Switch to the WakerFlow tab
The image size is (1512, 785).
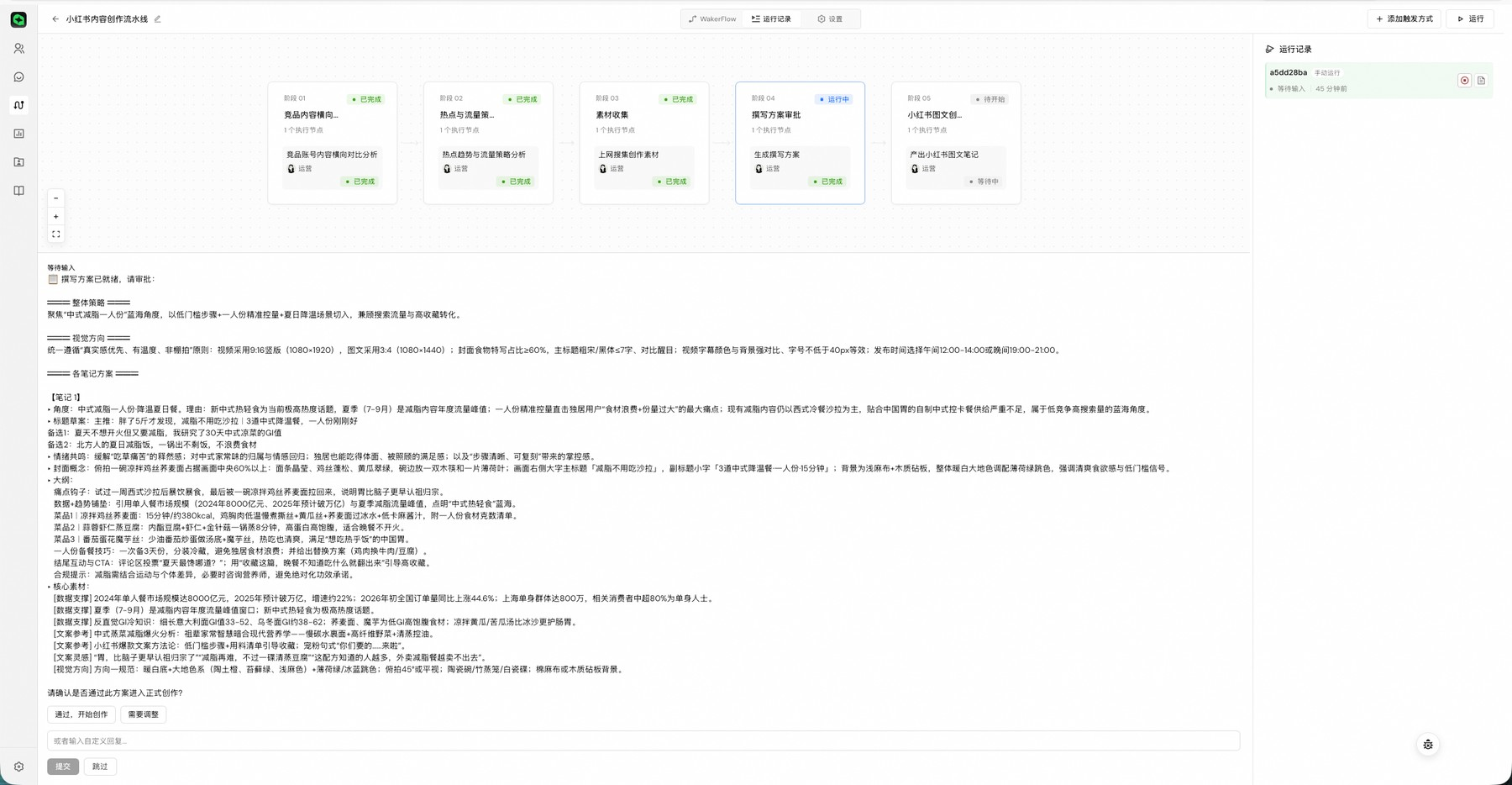tap(712, 19)
